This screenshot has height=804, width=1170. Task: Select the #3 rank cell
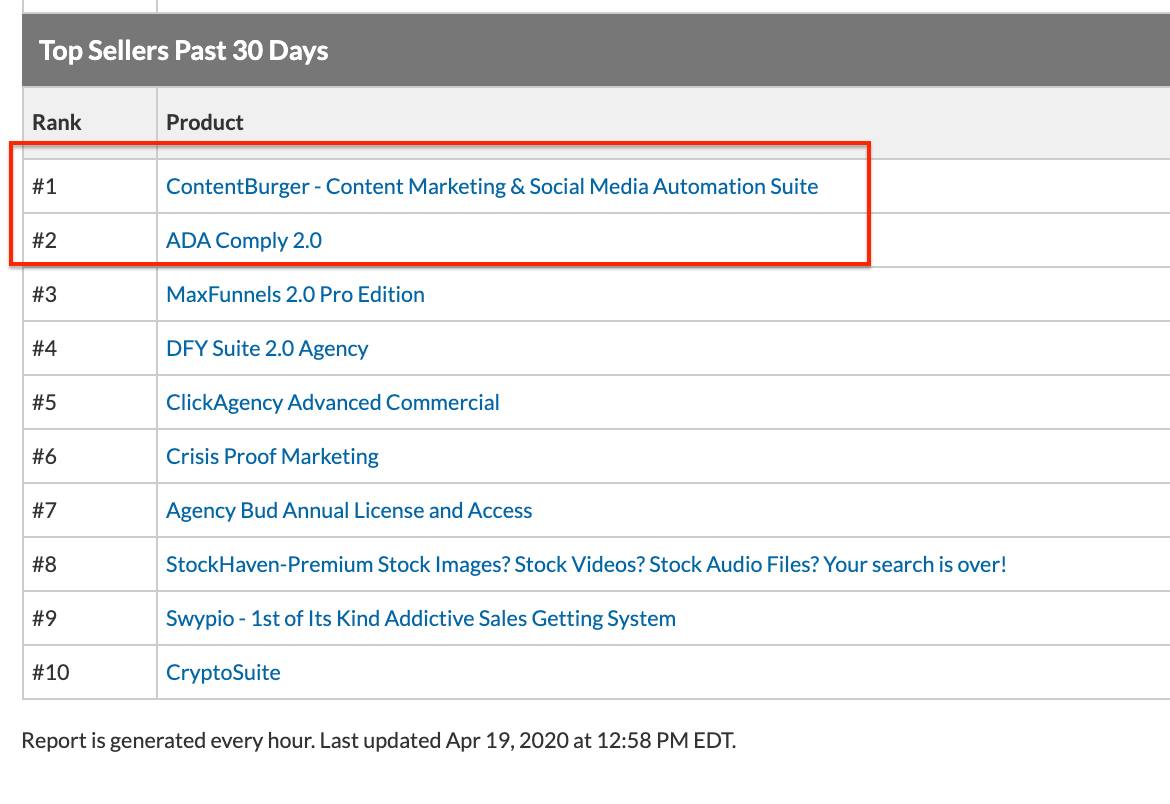click(45, 294)
